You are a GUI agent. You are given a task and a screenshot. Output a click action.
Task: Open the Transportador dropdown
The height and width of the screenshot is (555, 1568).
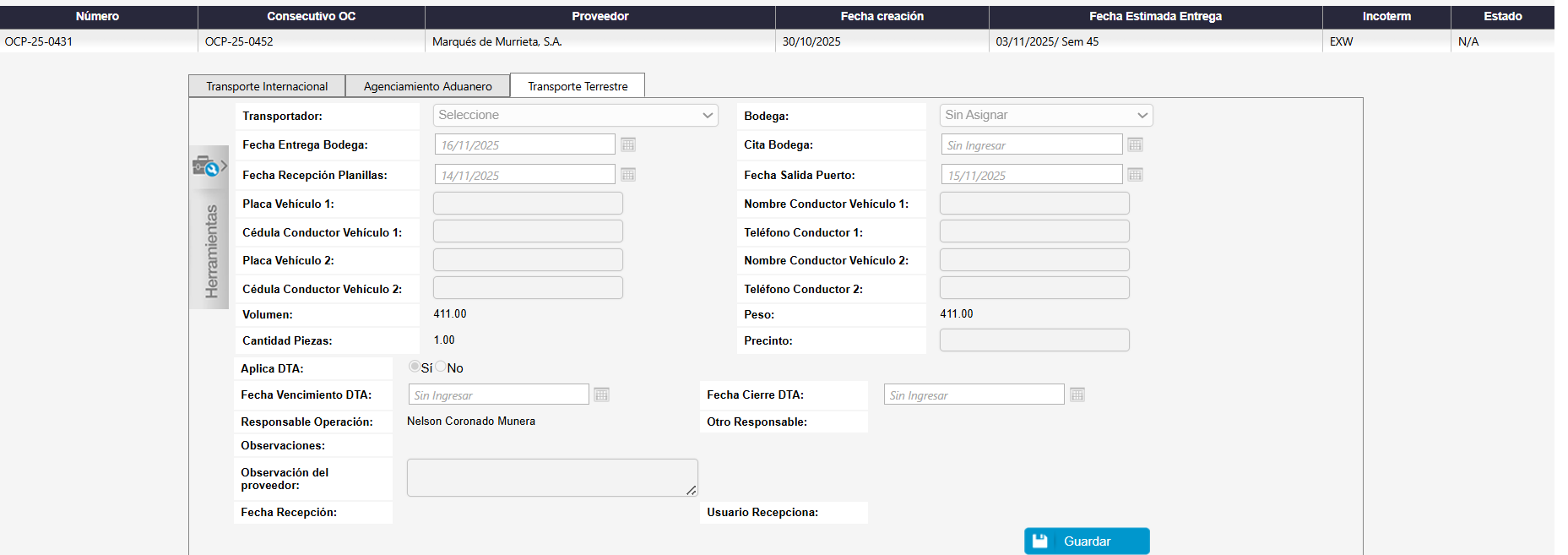point(575,116)
